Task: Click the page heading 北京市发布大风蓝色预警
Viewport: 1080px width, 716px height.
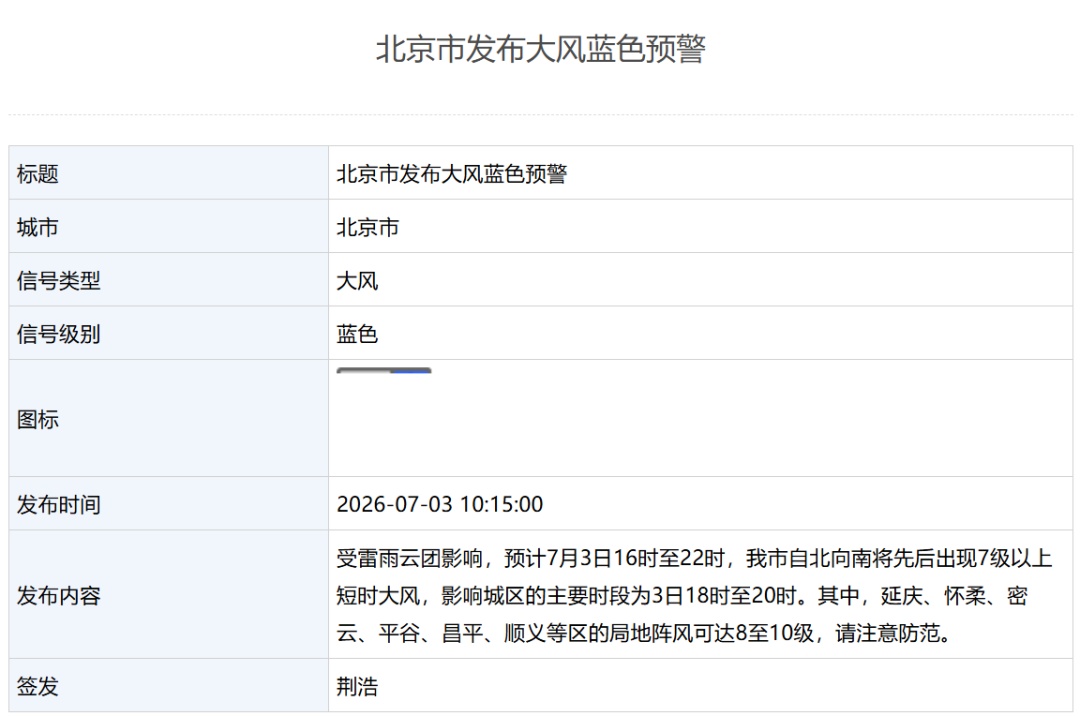Action: tap(541, 50)
